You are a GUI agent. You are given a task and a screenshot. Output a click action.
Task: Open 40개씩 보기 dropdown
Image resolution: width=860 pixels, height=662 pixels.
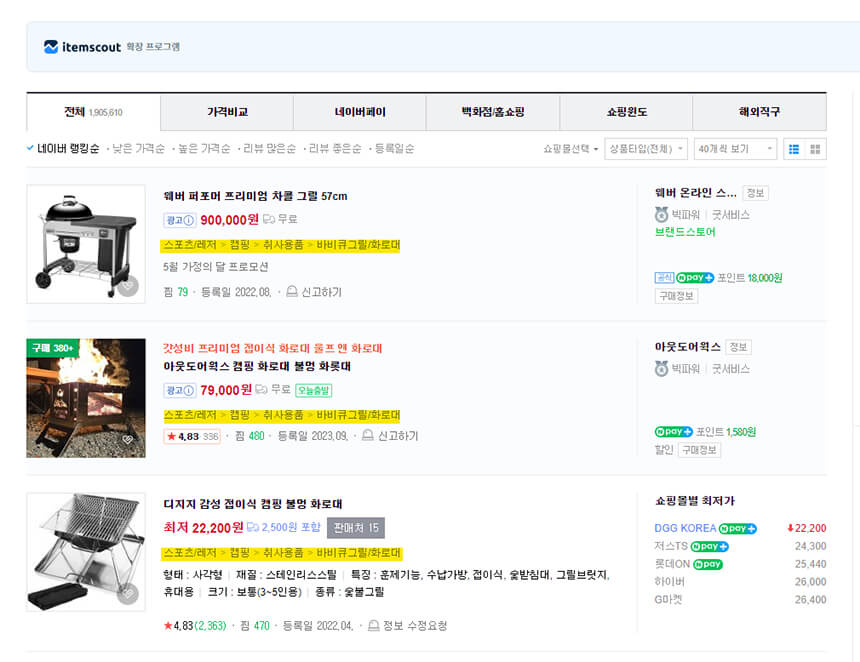735,149
